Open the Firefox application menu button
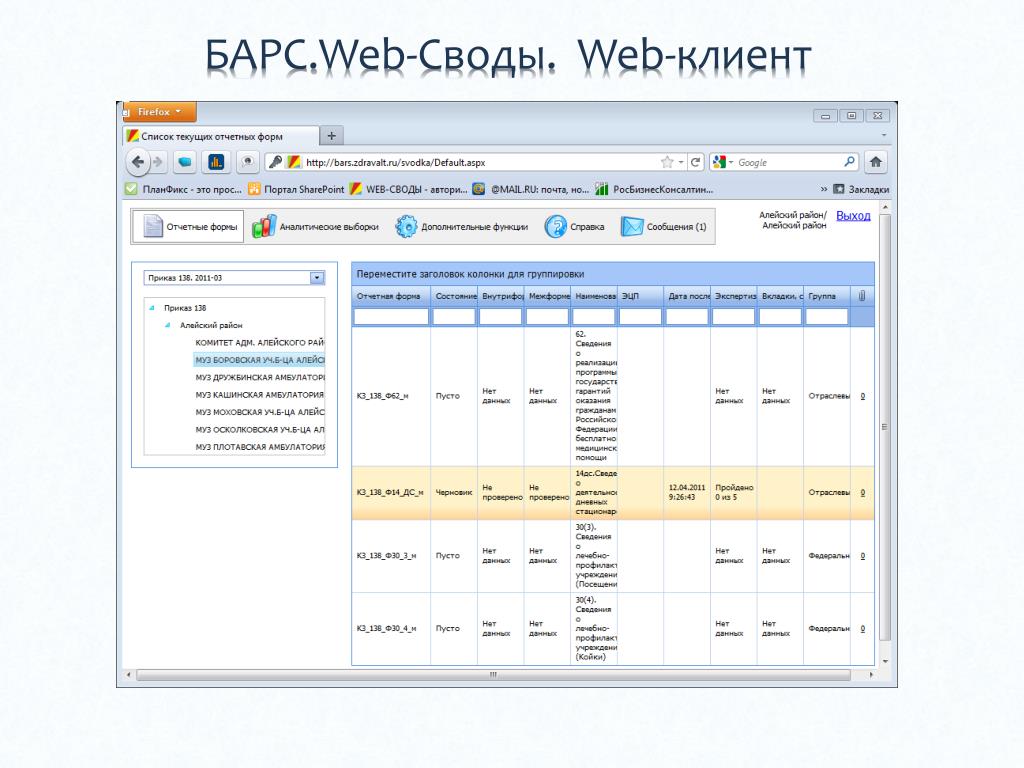Image resolution: width=1024 pixels, height=768 pixels. coord(159,112)
